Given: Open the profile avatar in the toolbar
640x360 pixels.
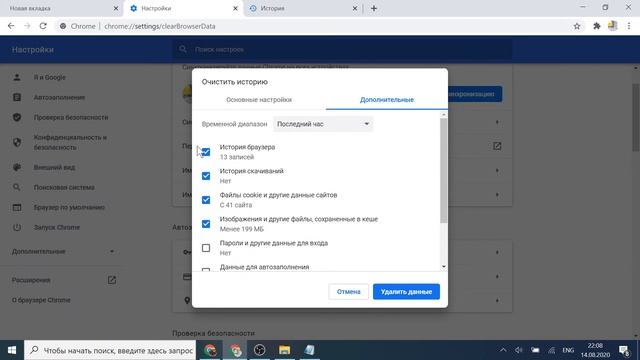Looking at the screenshot, I should [x=613, y=26].
